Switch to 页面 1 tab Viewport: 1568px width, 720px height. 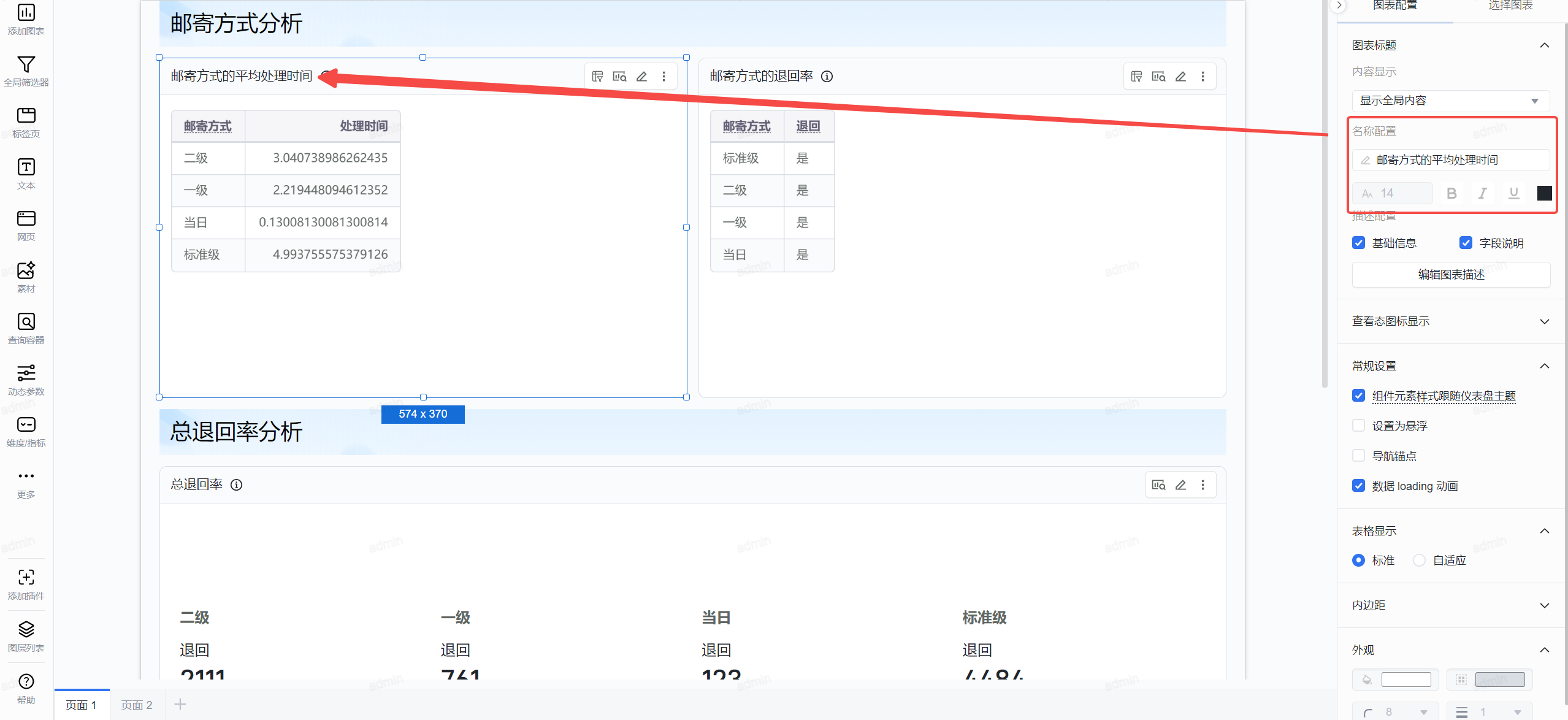pos(81,705)
